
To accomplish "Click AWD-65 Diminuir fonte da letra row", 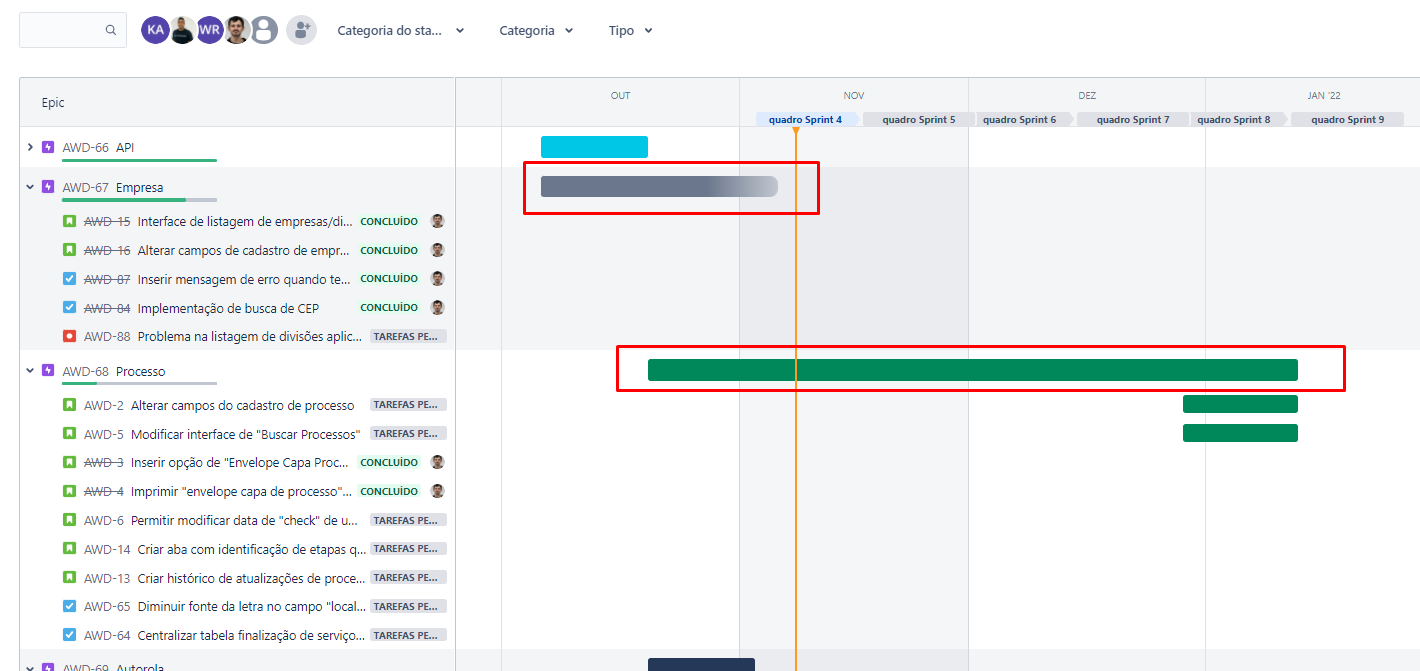I will coord(238,606).
